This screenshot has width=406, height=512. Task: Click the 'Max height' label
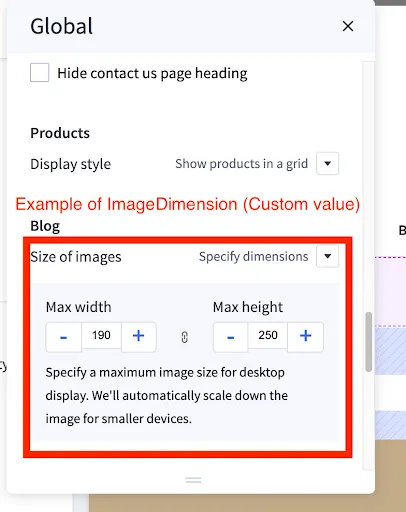point(248,307)
